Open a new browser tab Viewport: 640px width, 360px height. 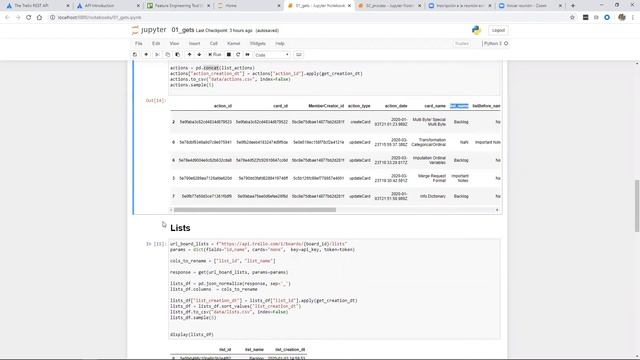point(573,6)
